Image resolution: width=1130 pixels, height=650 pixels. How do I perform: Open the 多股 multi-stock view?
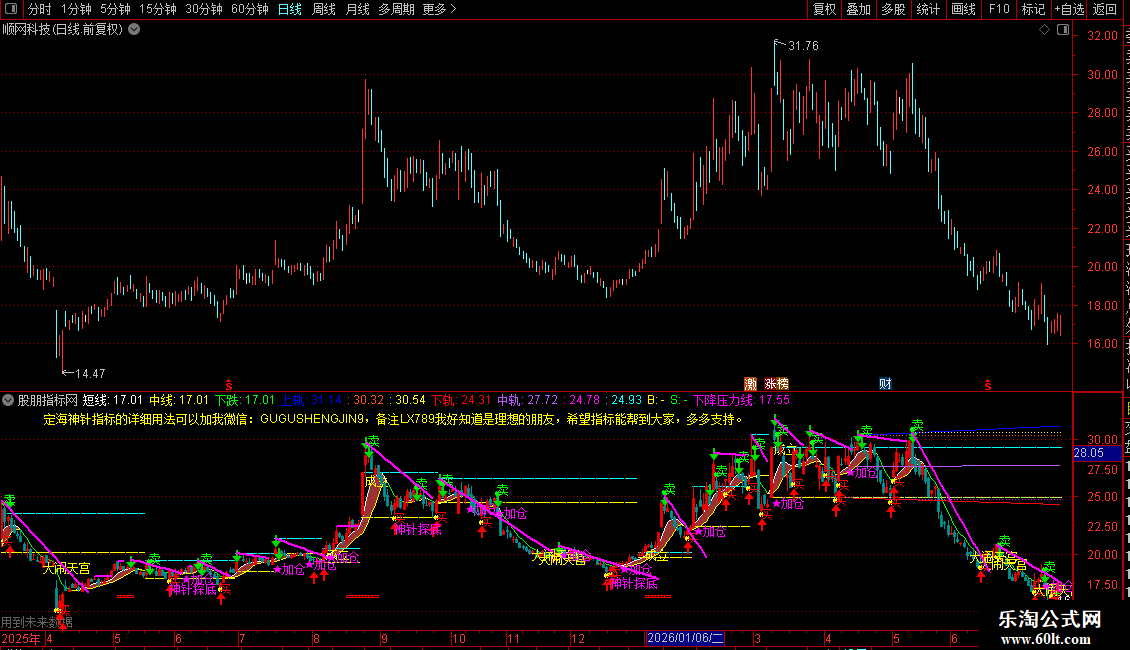[894, 9]
